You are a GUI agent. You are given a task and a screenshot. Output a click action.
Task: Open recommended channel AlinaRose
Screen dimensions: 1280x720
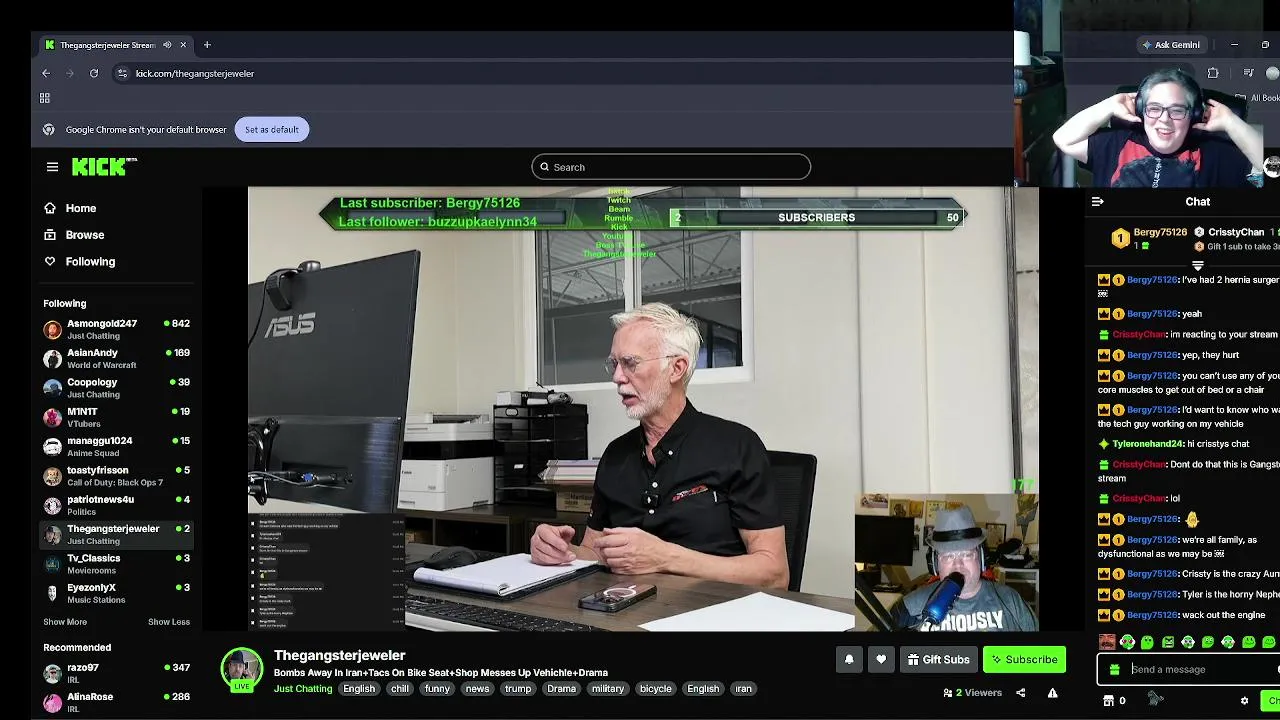116,702
